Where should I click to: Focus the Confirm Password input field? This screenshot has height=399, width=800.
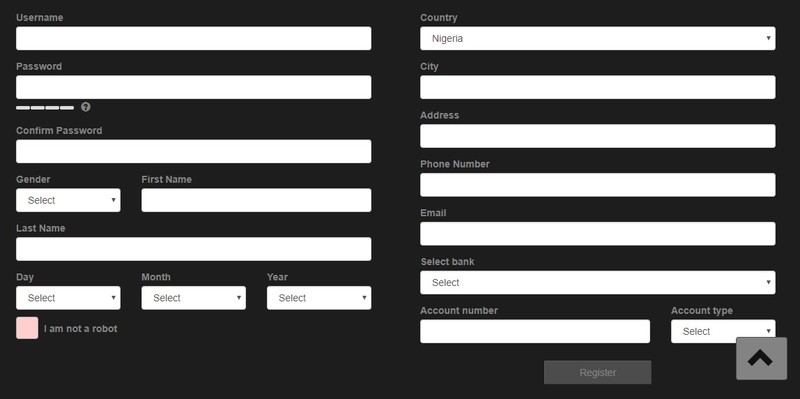pyautogui.click(x=193, y=151)
